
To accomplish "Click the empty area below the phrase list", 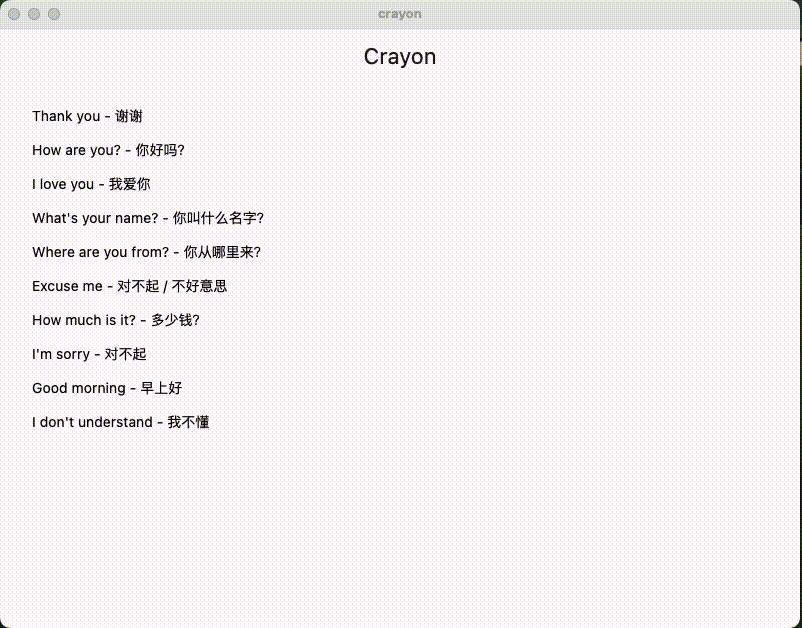I will pos(400,520).
